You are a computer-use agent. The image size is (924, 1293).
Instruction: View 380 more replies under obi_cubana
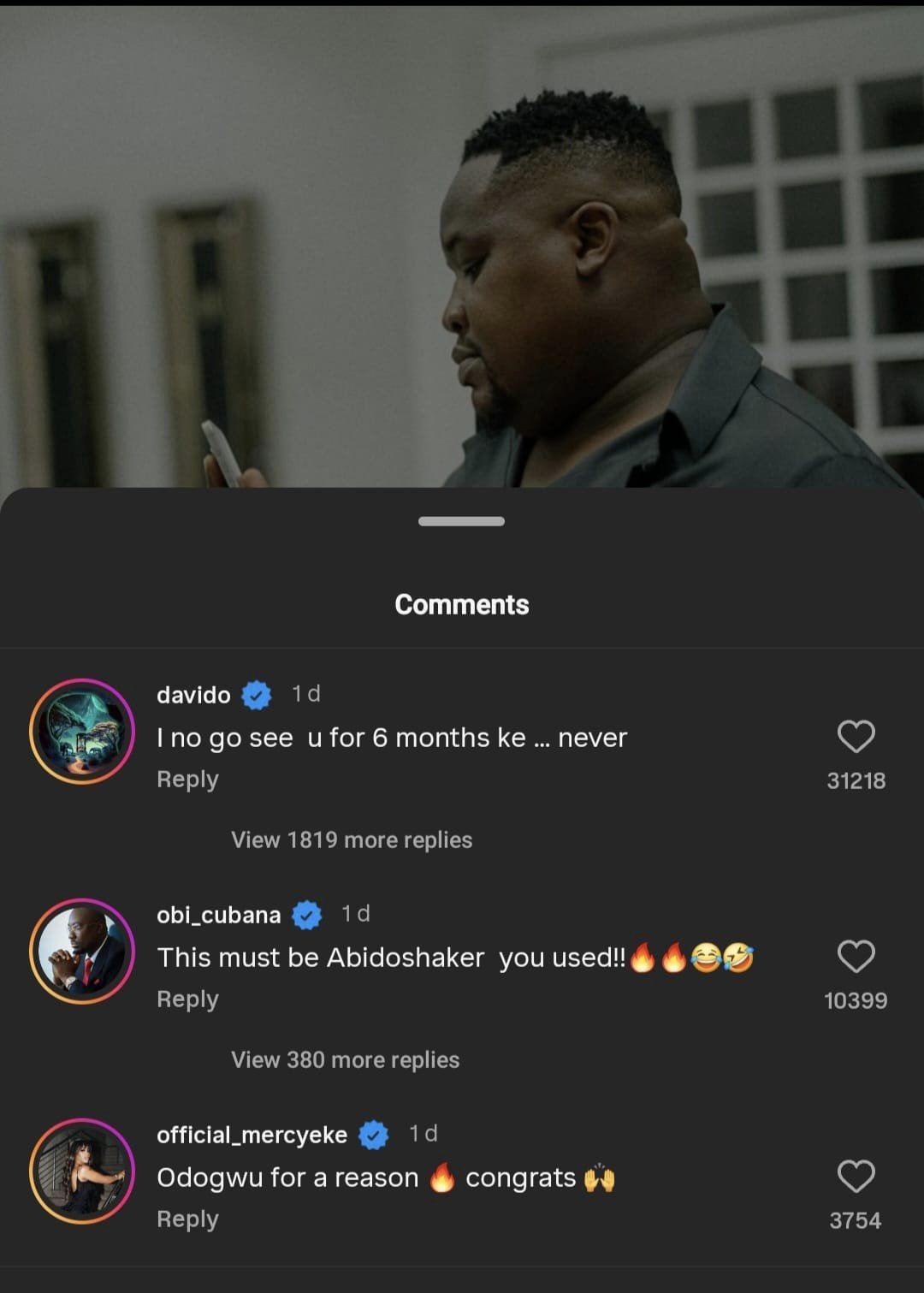click(x=344, y=1059)
